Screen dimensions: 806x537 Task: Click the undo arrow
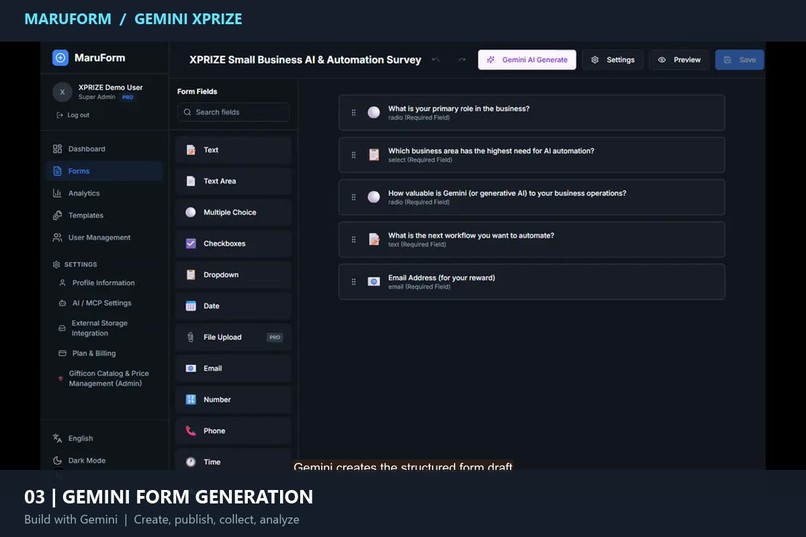click(436, 60)
